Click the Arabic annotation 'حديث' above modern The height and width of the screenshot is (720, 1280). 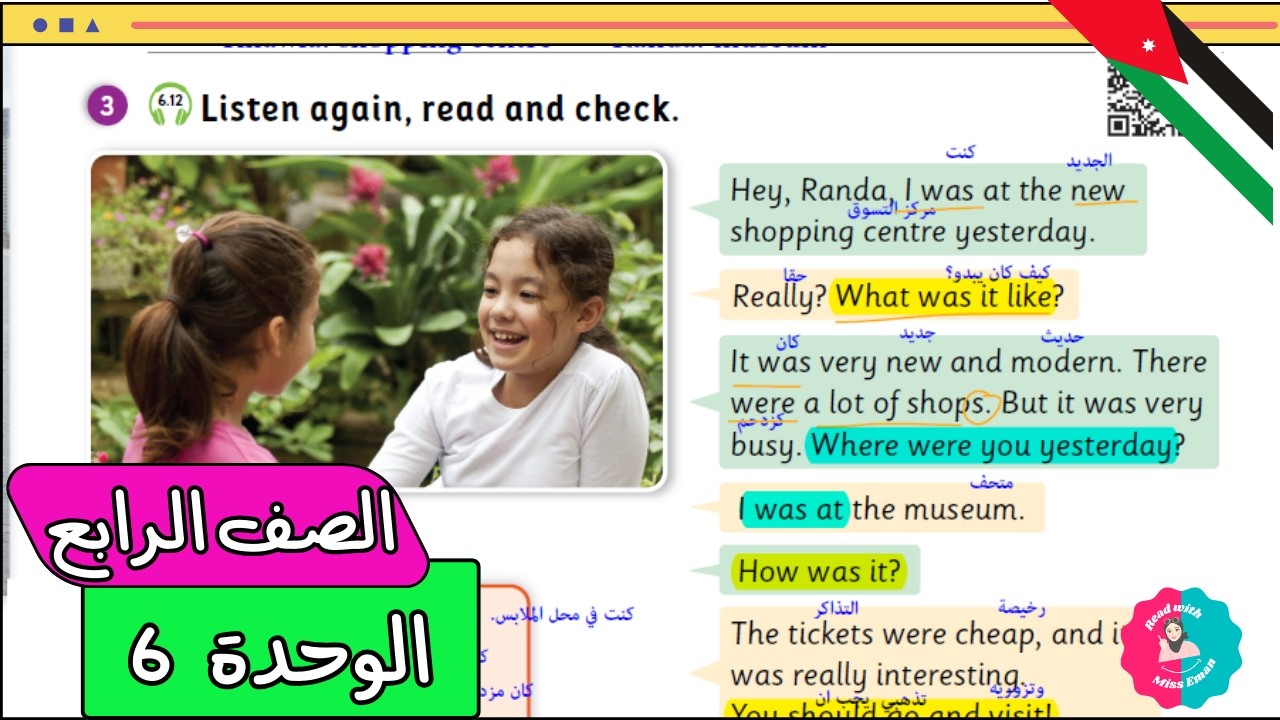coord(1062,337)
